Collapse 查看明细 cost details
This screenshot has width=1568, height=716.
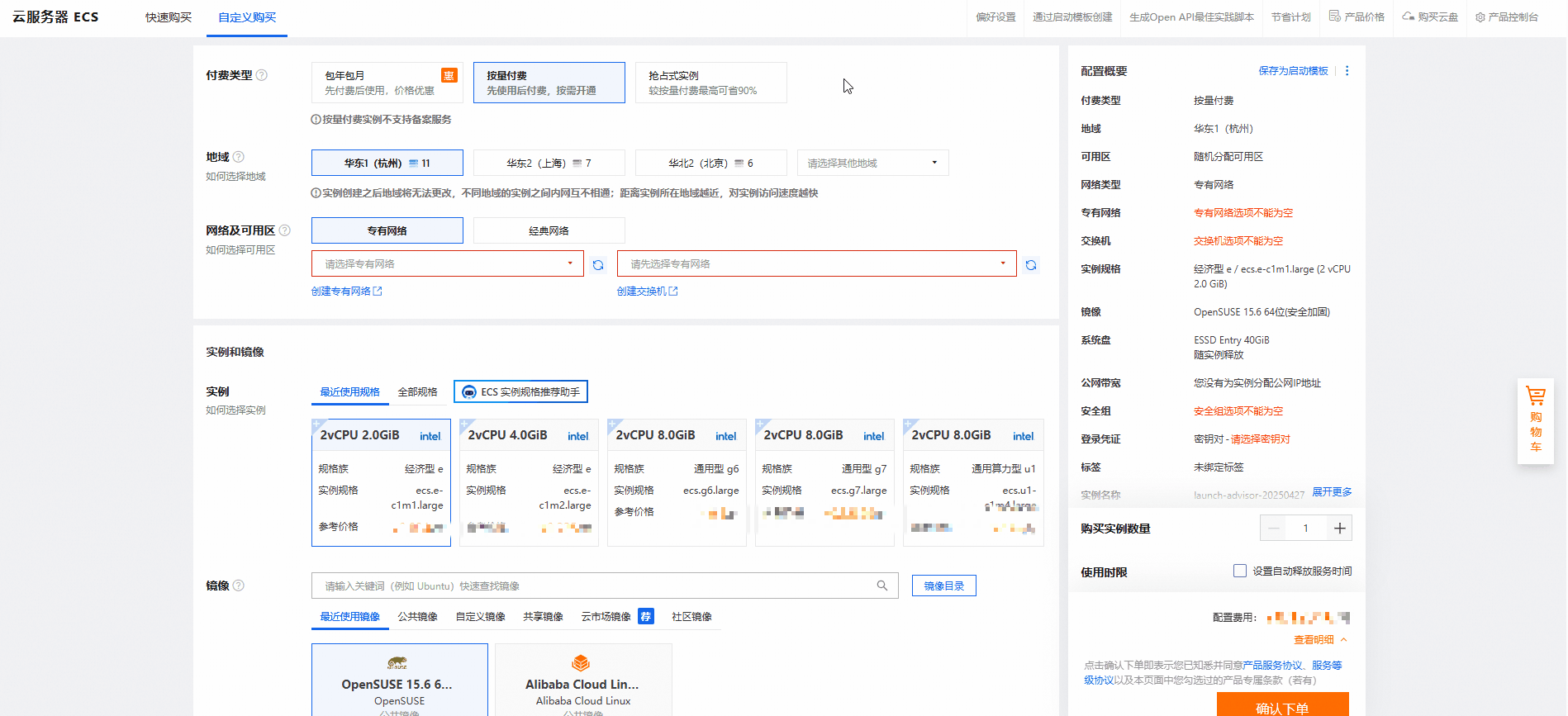[x=1320, y=640]
